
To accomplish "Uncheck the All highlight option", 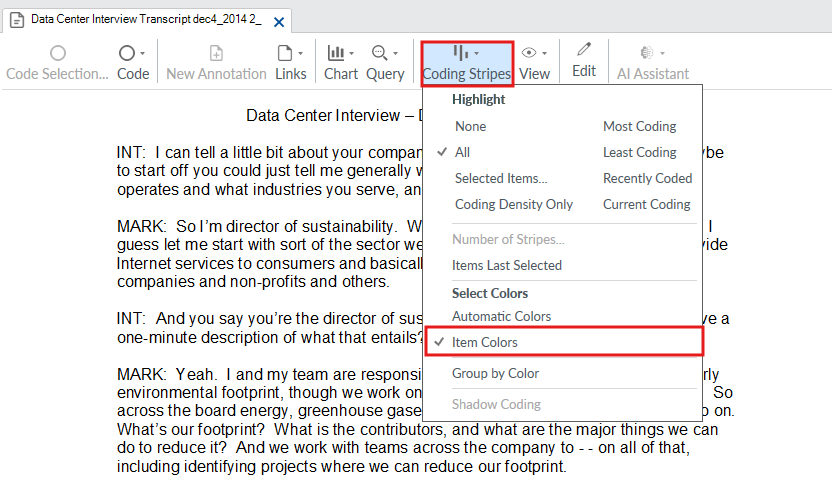I will click(x=462, y=152).
